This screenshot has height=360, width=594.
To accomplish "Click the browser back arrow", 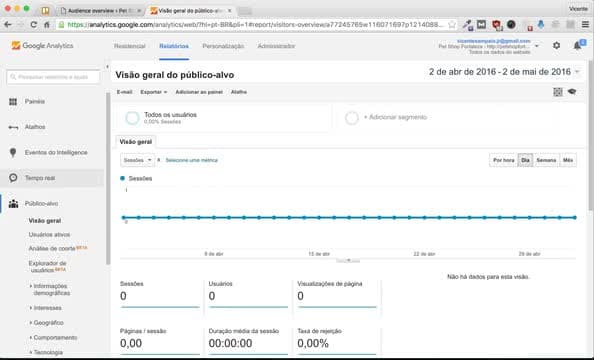I will (8, 25).
